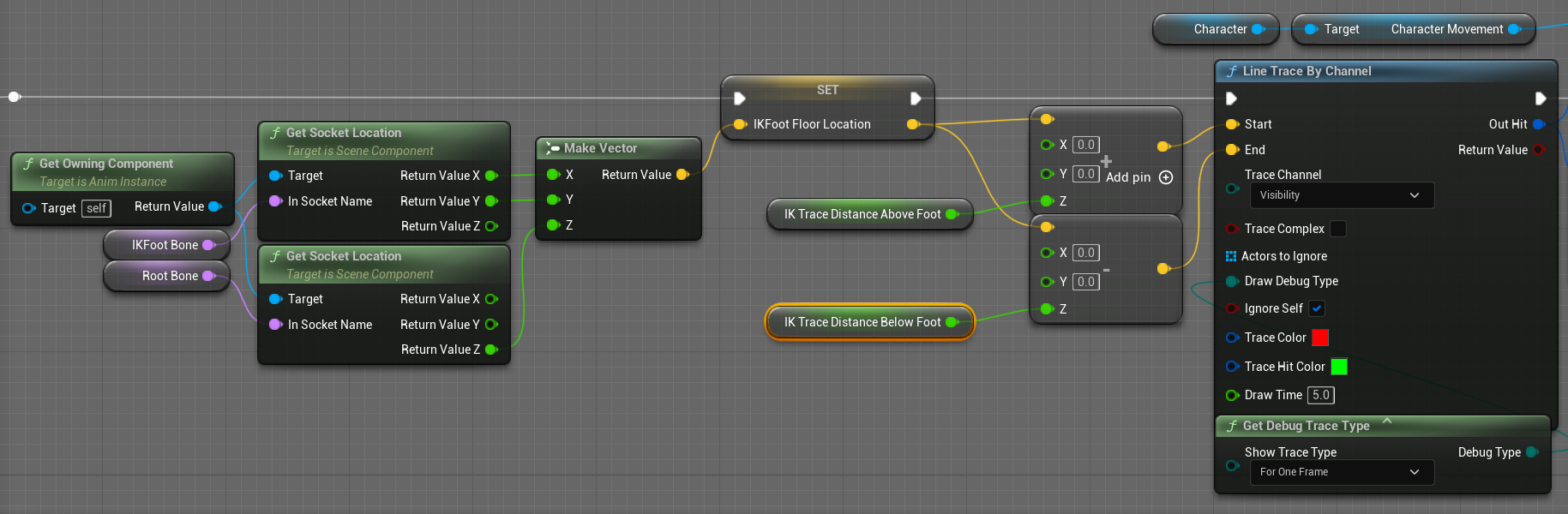Open the Trace Channel Visibility dropdown

pyautogui.click(x=1341, y=195)
